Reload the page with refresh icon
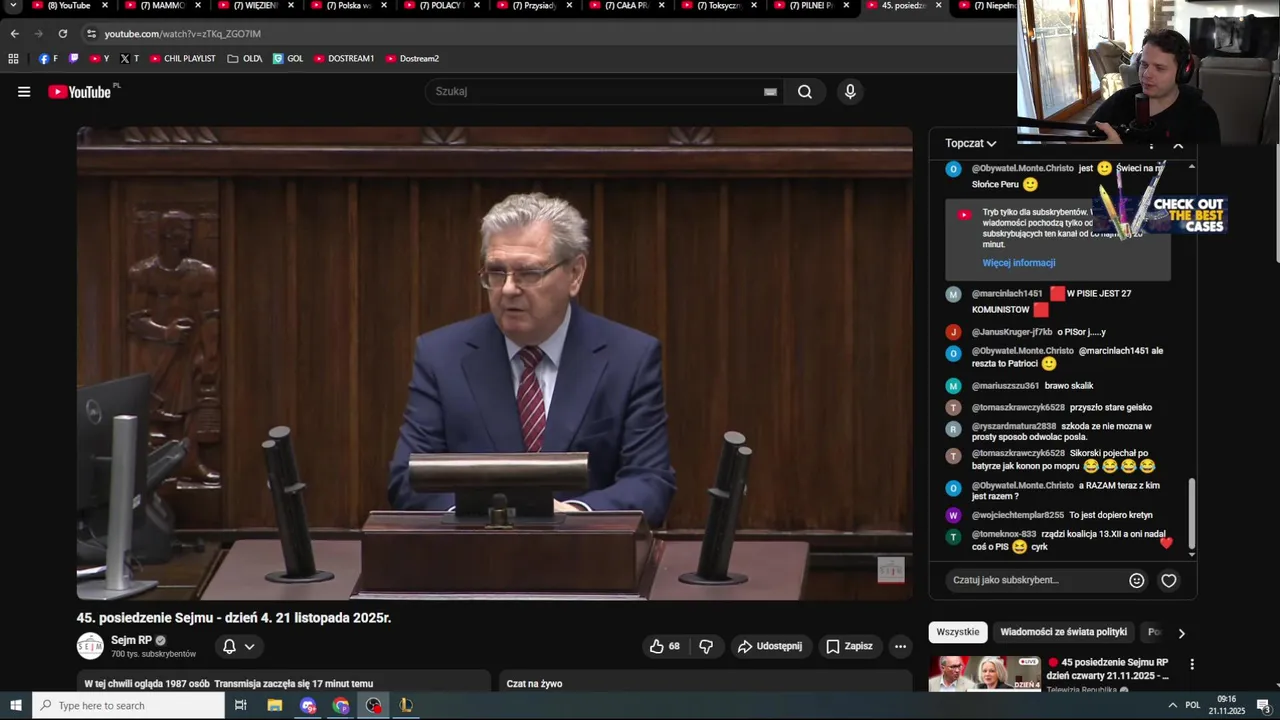This screenshot has height=720, width=1280. point(62,33)
